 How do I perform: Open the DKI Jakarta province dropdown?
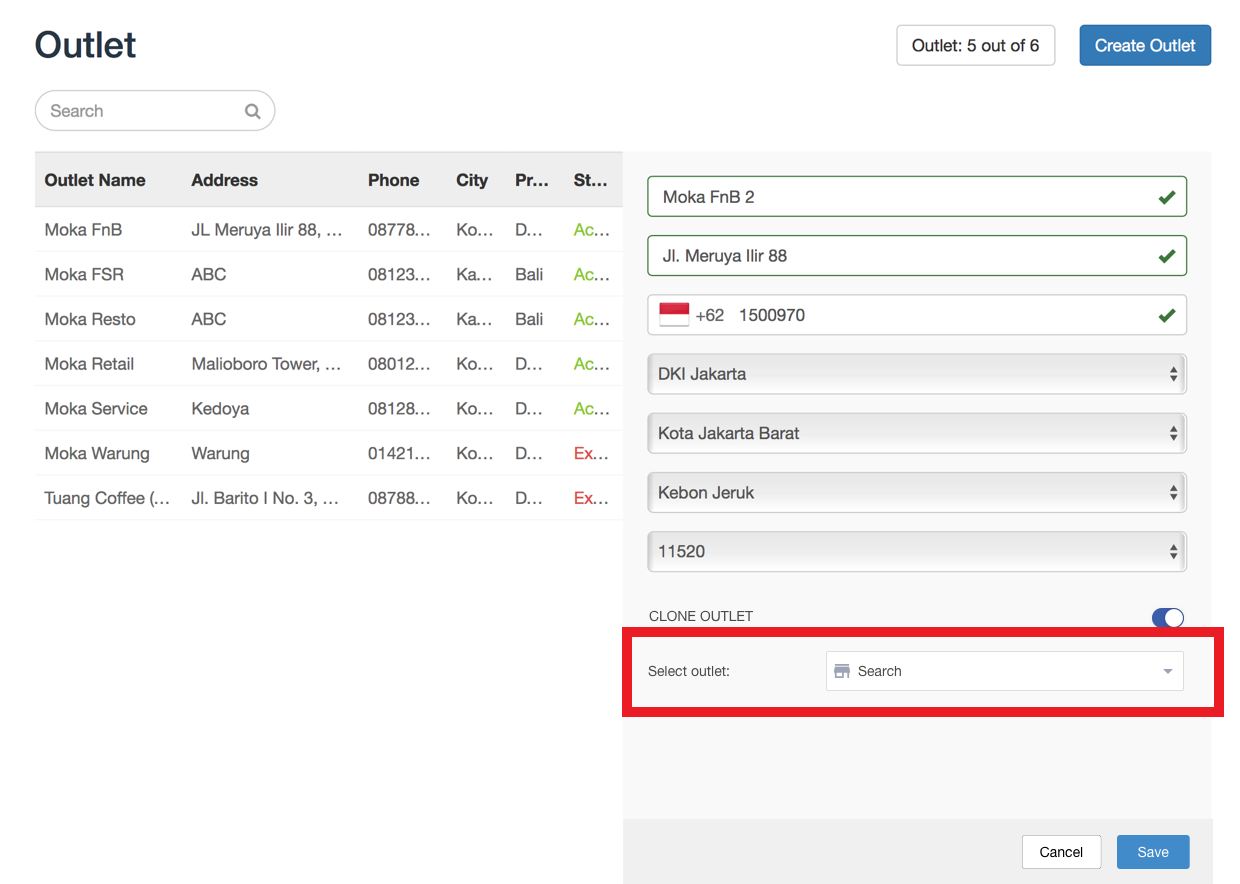[x=916, y=374]
